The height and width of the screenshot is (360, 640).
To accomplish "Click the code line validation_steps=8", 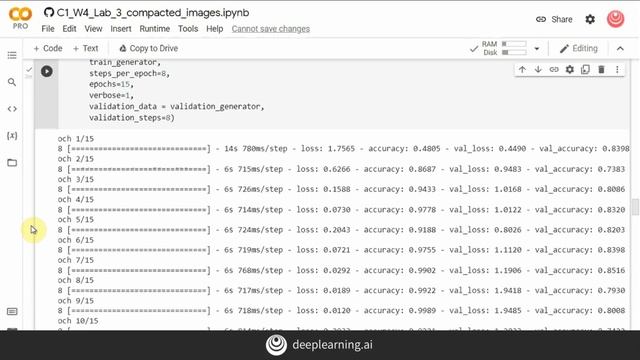I will (132, 118).
